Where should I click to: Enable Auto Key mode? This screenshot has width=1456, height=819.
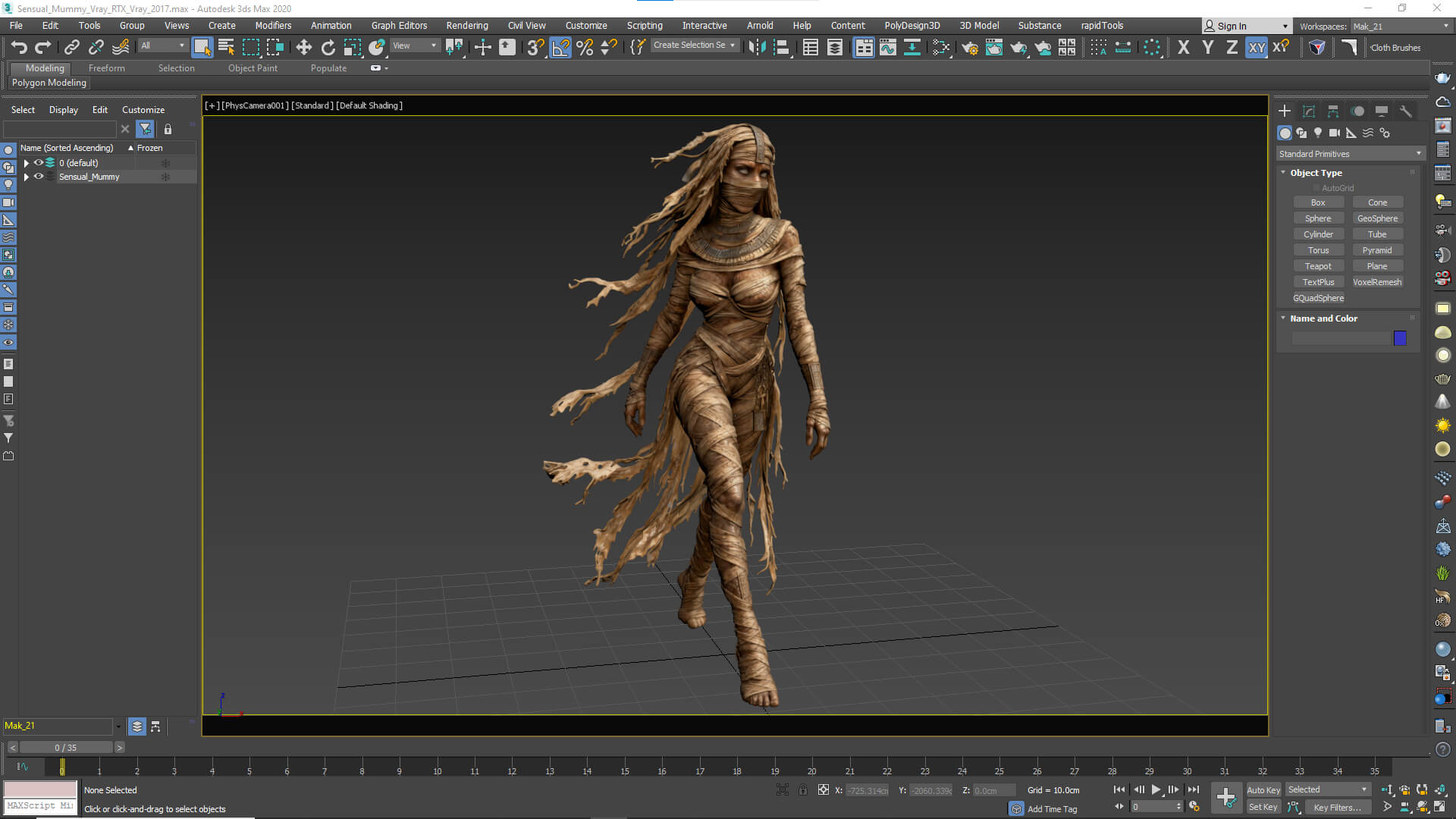point(1263,790)
